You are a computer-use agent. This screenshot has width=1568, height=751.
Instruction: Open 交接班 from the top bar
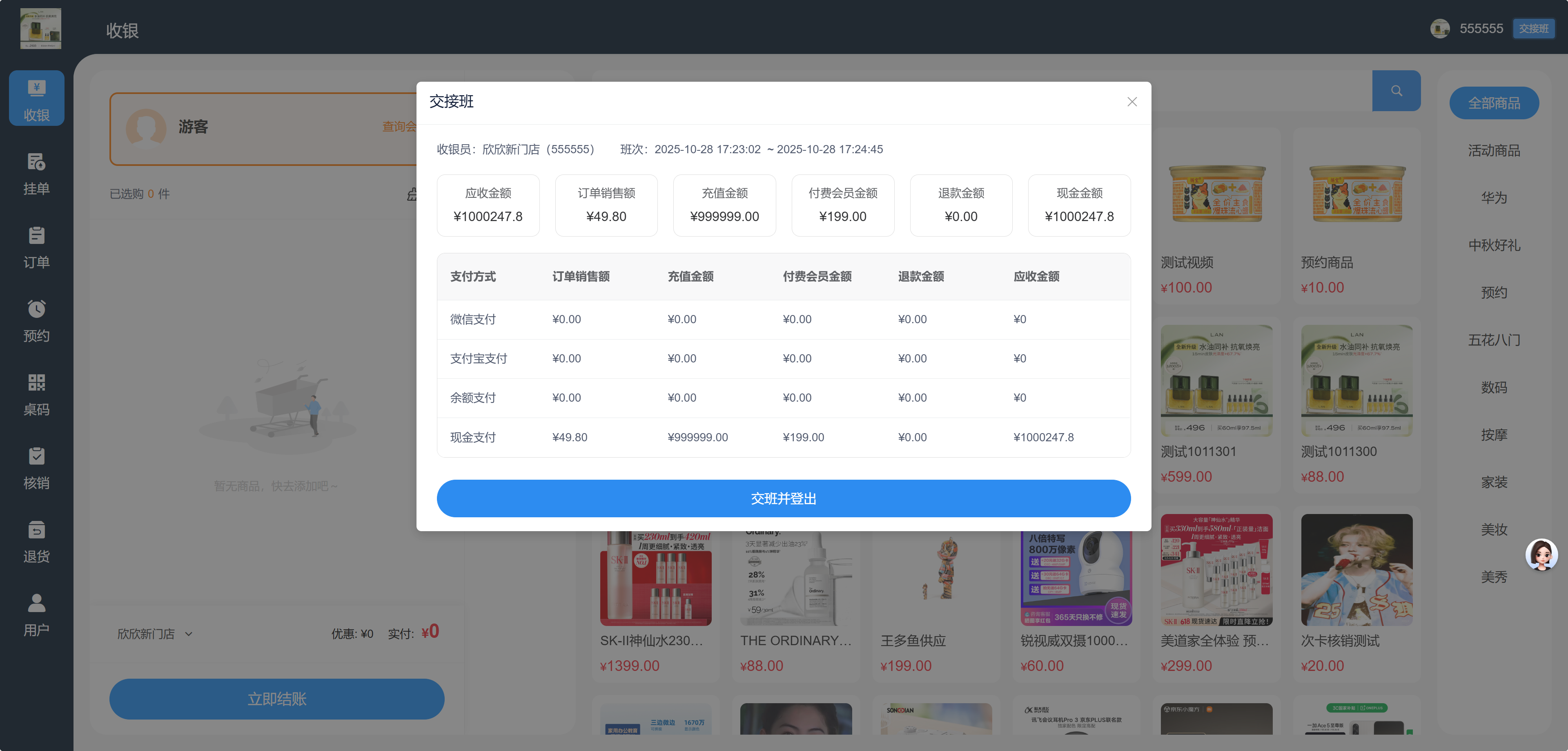pos(1534,28)
